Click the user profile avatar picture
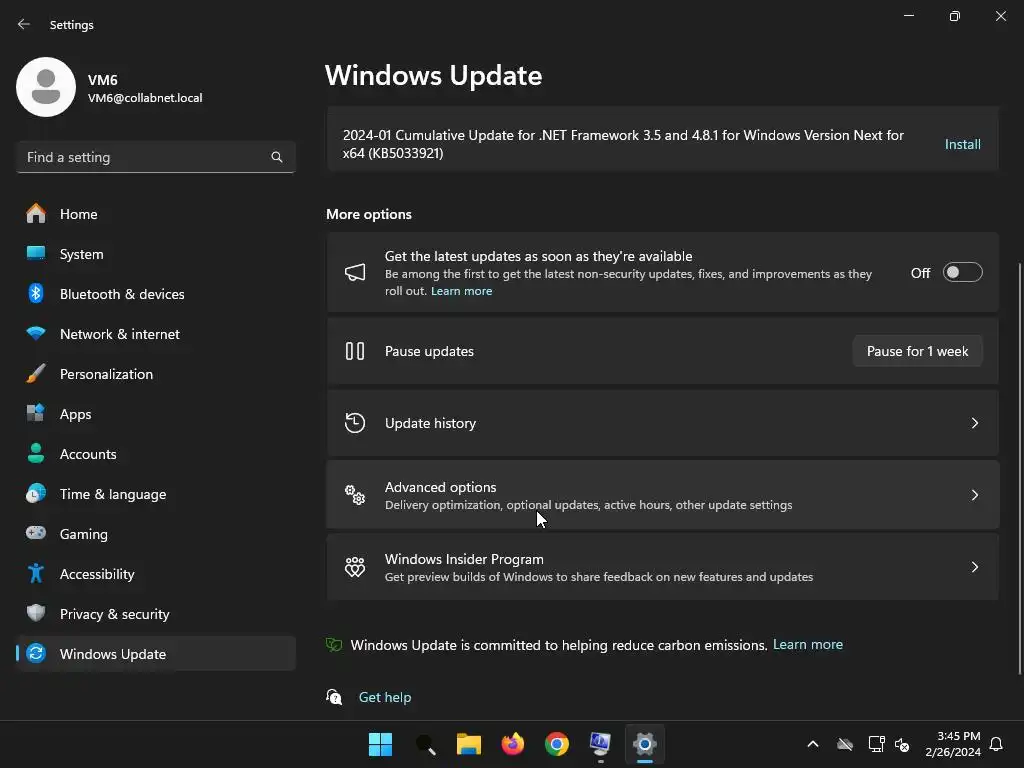This screenshot has width=1024, height=768. click(46, 87)
